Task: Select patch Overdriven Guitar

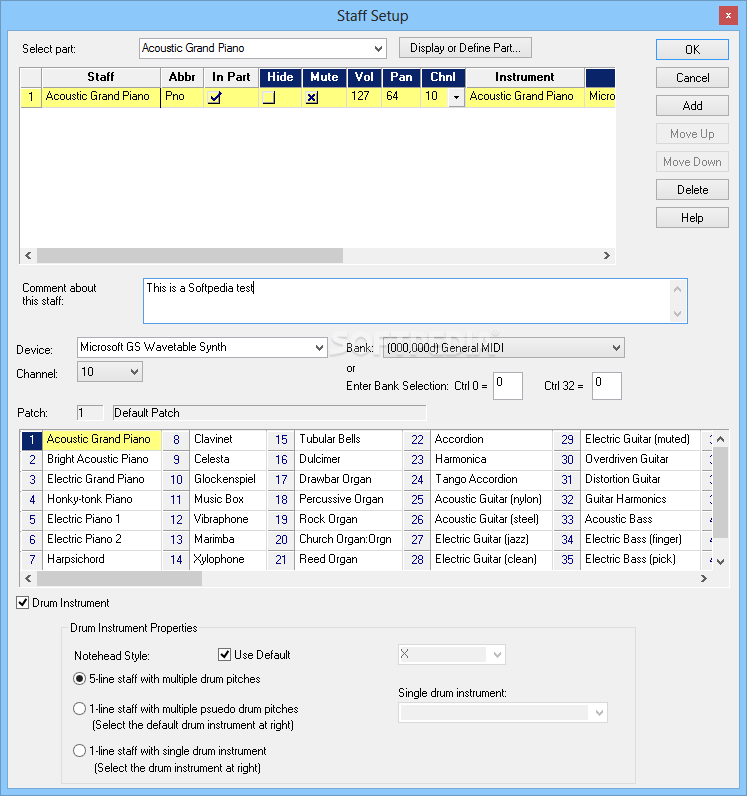Action: click(x=640, y=459)
